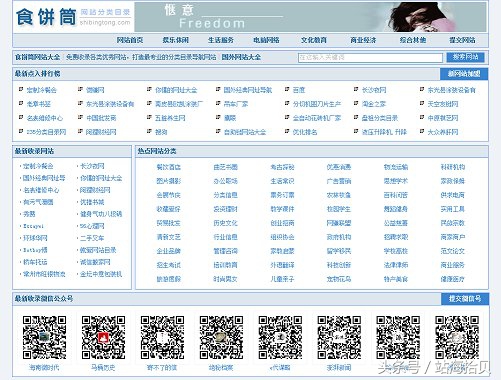The height and width of the screenshot is (380, 501).
Task: Select the 招生考试 category
Action: point(169,265)
